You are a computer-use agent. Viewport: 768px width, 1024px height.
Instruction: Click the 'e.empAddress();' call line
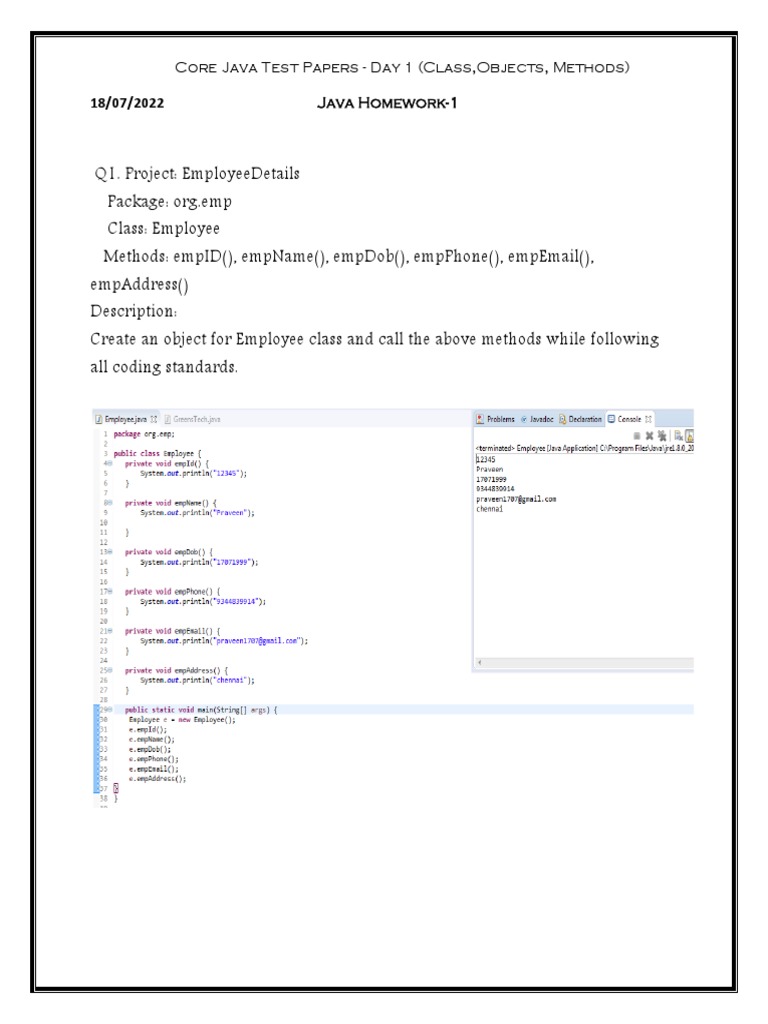(157, 778)
